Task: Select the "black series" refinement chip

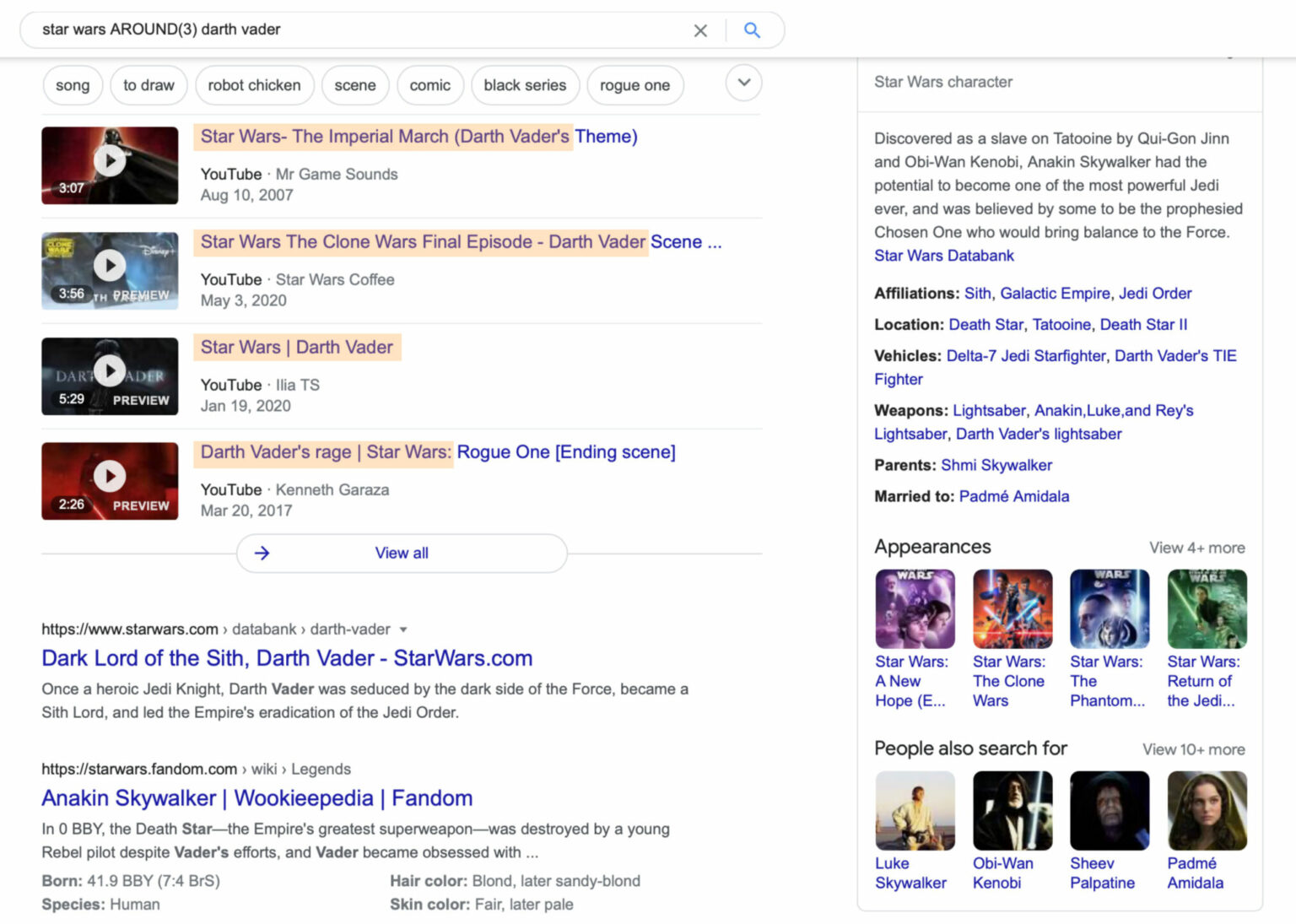Action: coord(526,84)
